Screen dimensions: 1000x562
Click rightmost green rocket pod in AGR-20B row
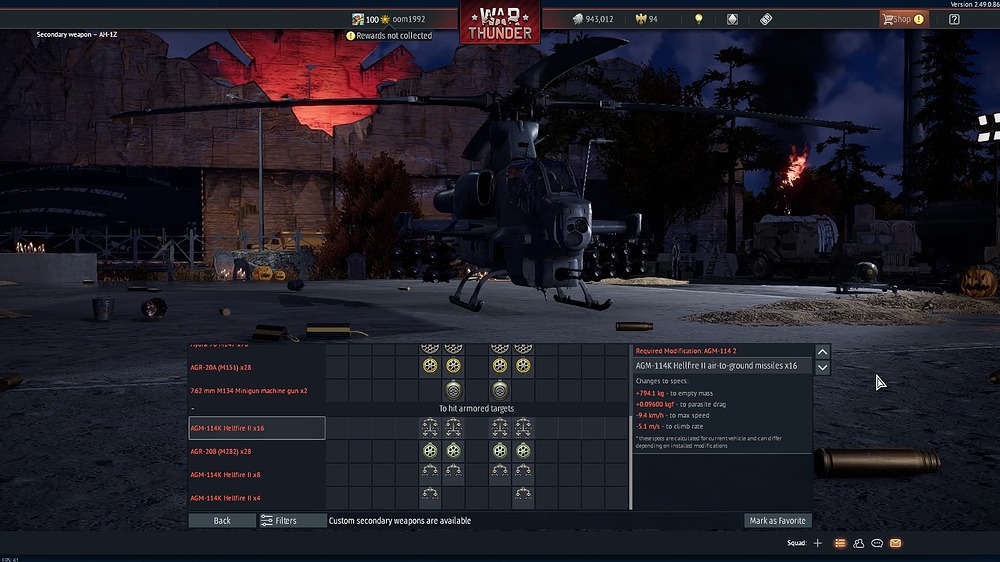click(x=523, y=451)
